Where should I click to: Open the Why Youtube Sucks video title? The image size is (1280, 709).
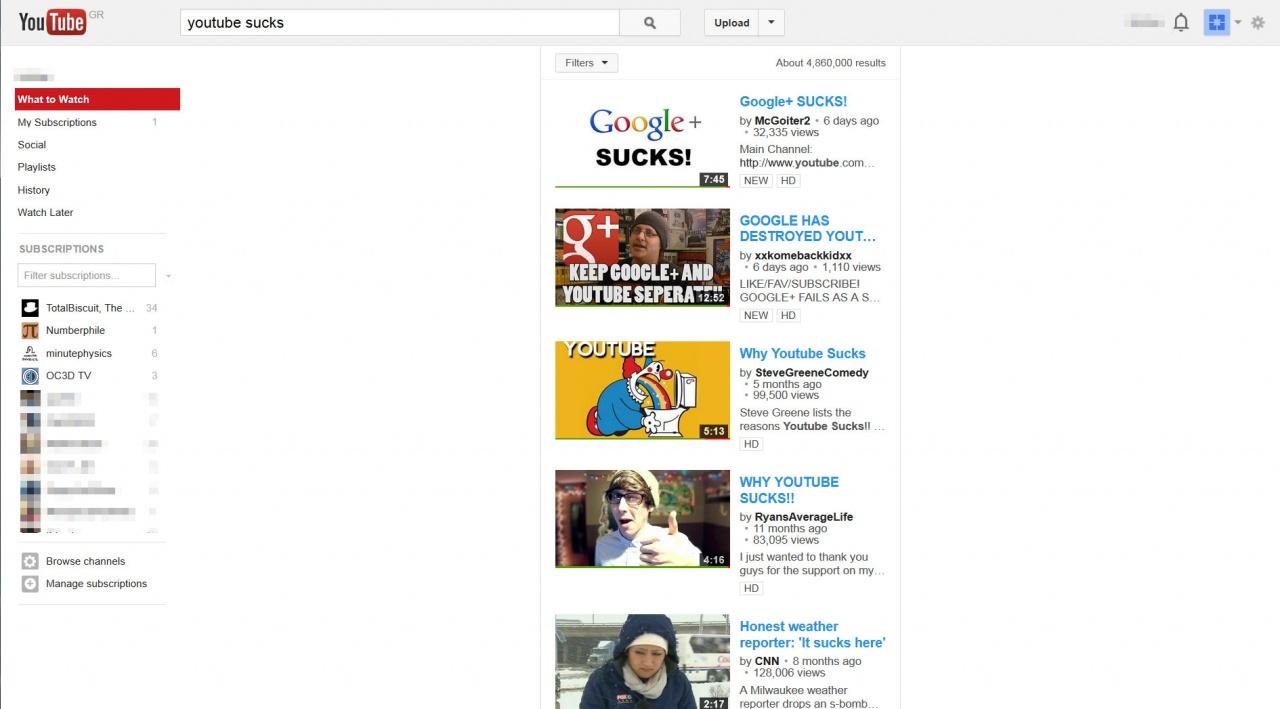click(802, 353)
